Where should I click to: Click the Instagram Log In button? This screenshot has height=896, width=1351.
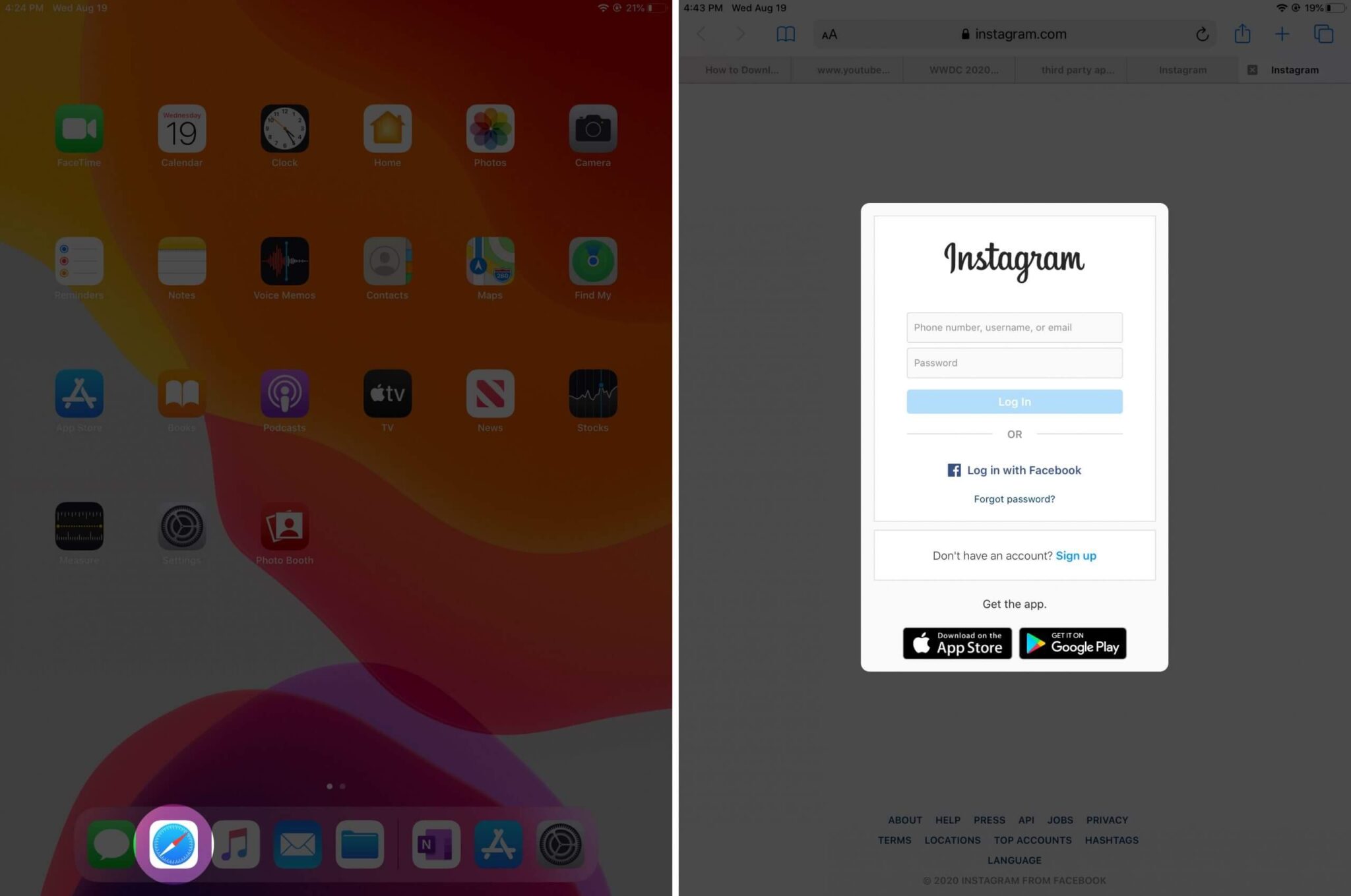tap(1013, 401)
